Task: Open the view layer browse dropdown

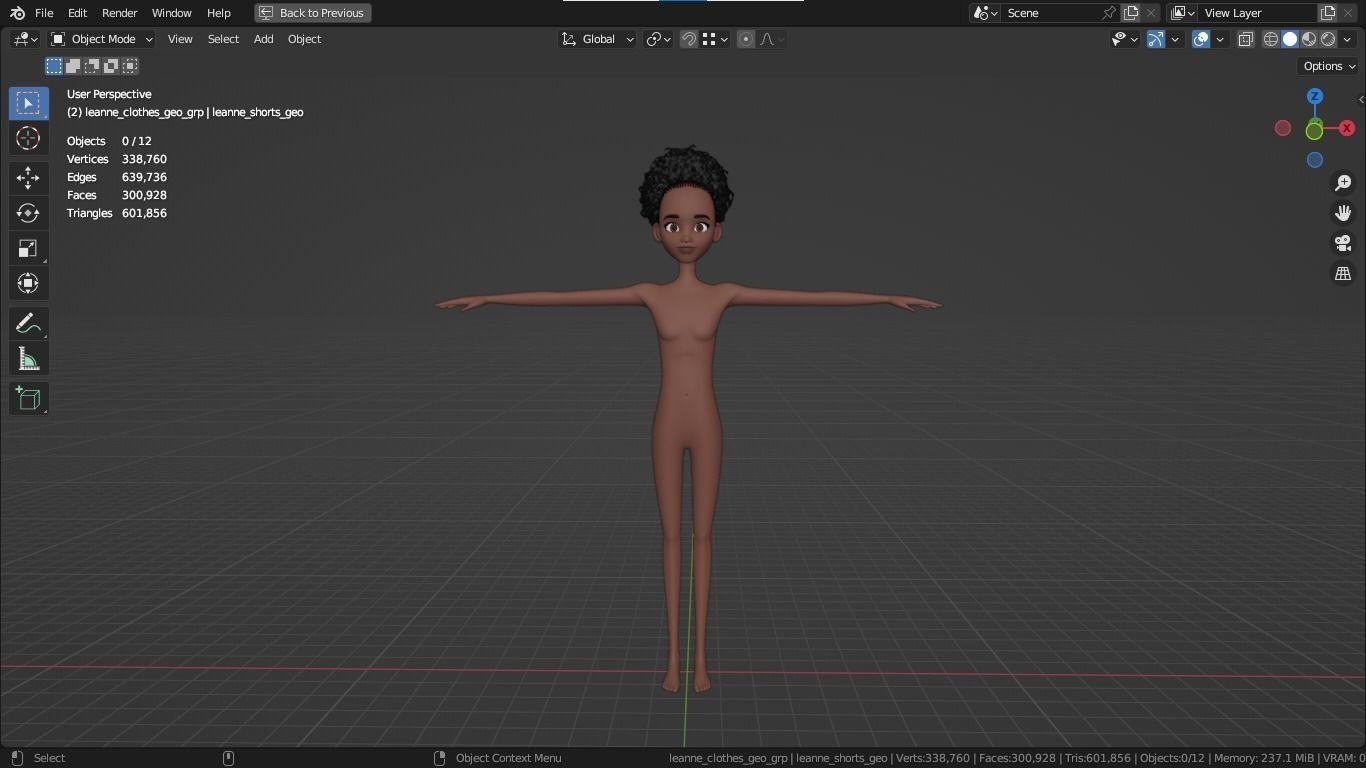Action: (x=1182, y=13)
